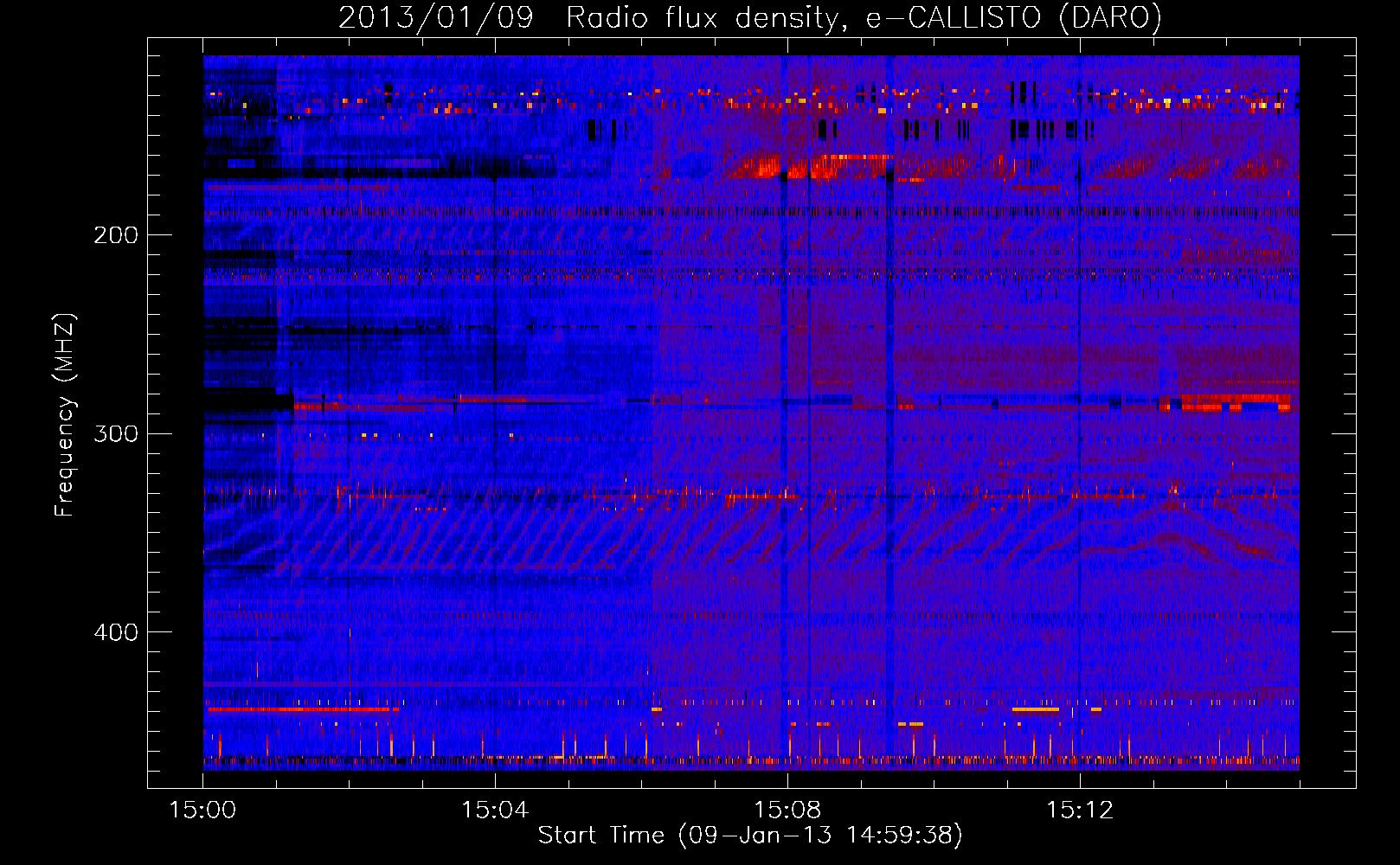Click the plot title '2013/01/09 Radio flux density, e-CALLISTO (DARO)'
This screenshot has height=865, width=1400.
click(750, 18)
